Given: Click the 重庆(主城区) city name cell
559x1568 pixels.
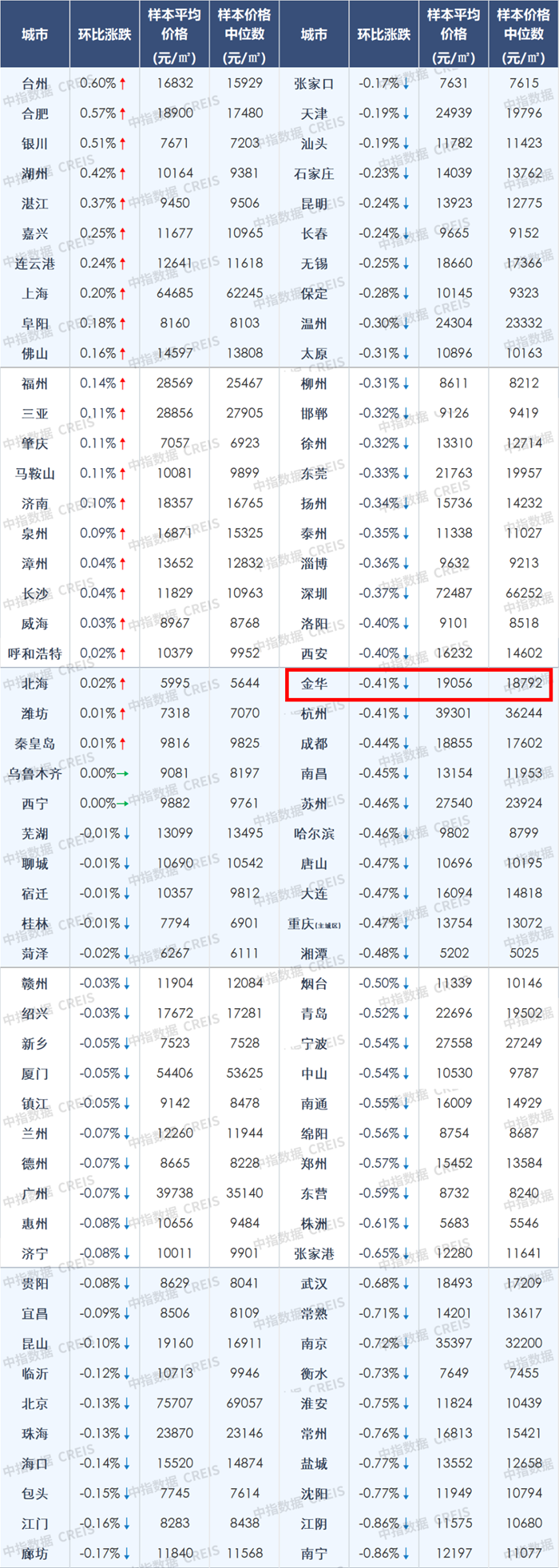Looking at the screenshot, I should [x=314, y=923].
